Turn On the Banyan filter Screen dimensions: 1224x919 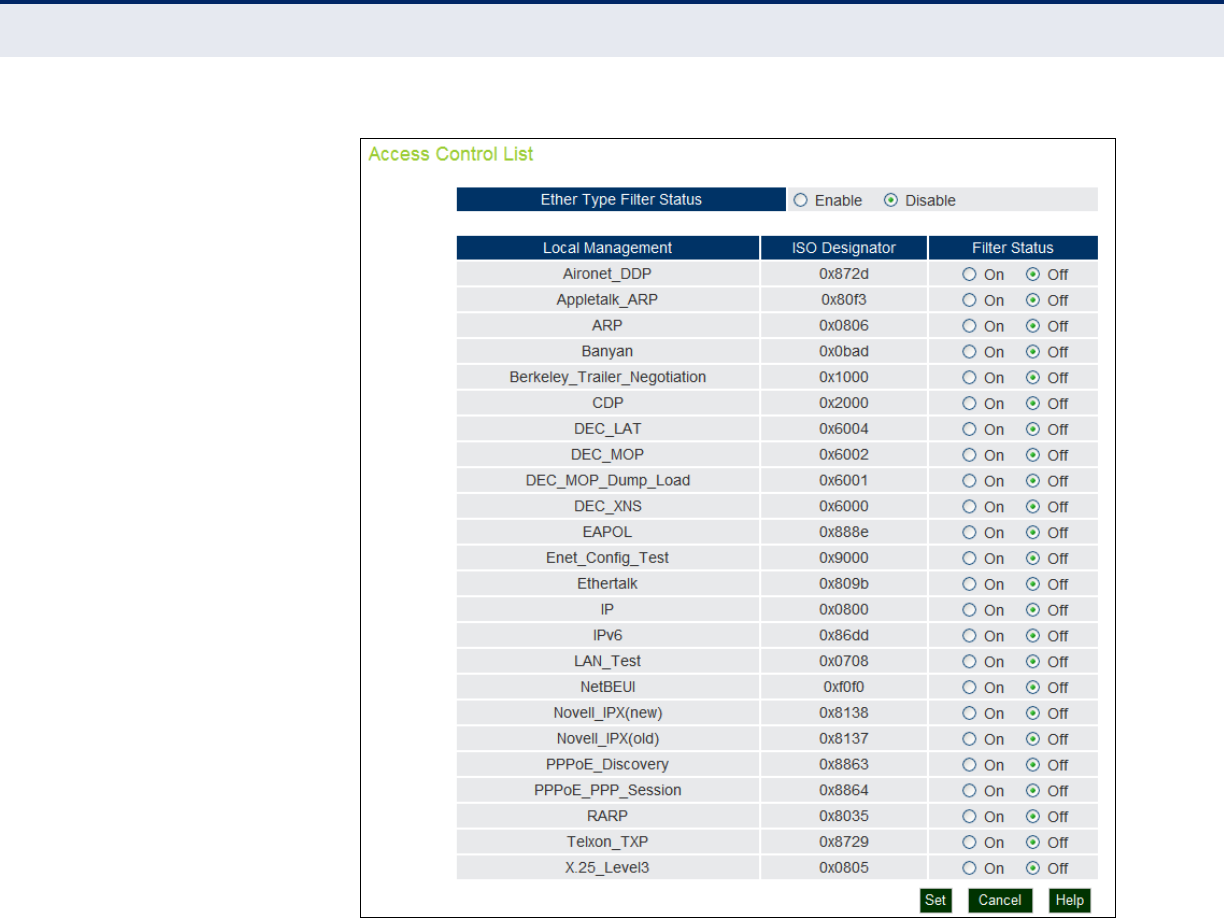click(x=969, y=352)
